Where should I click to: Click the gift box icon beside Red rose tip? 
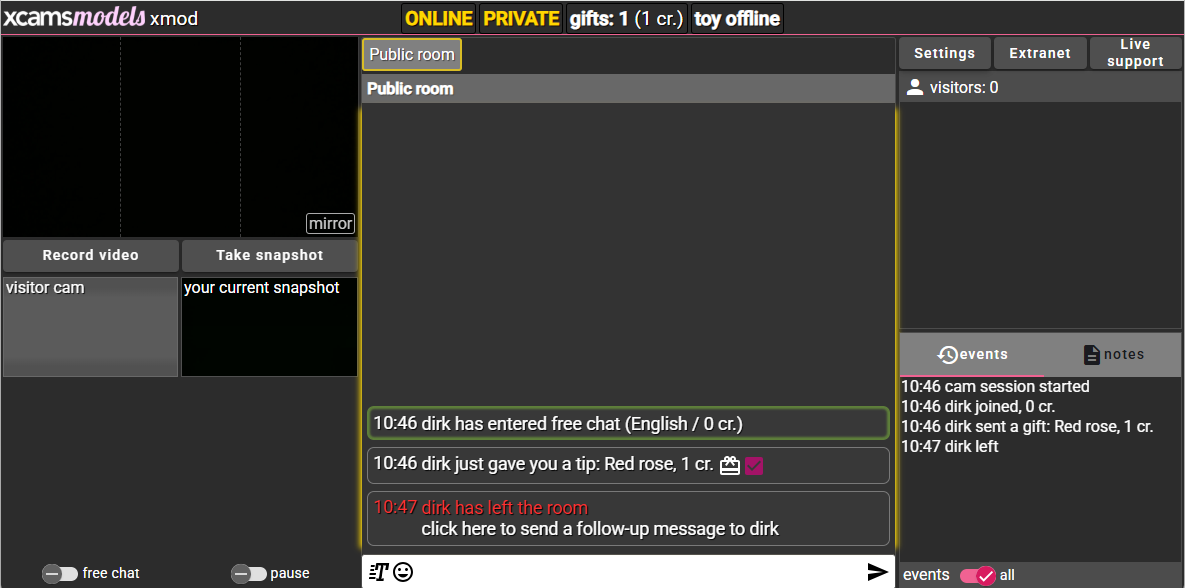729,465
